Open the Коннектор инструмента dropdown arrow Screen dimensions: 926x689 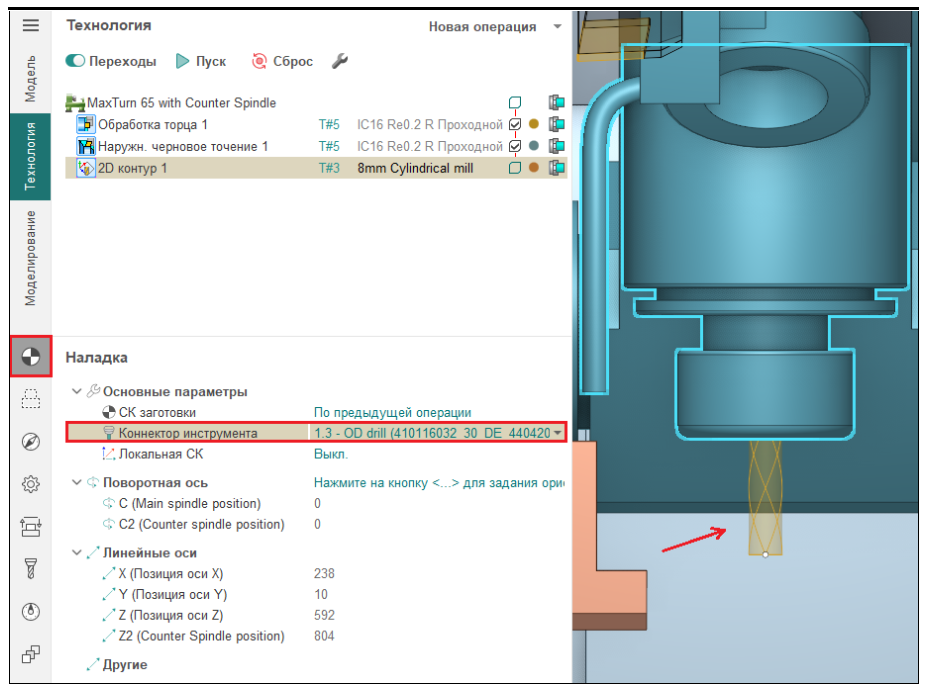[x=557, y=433]
